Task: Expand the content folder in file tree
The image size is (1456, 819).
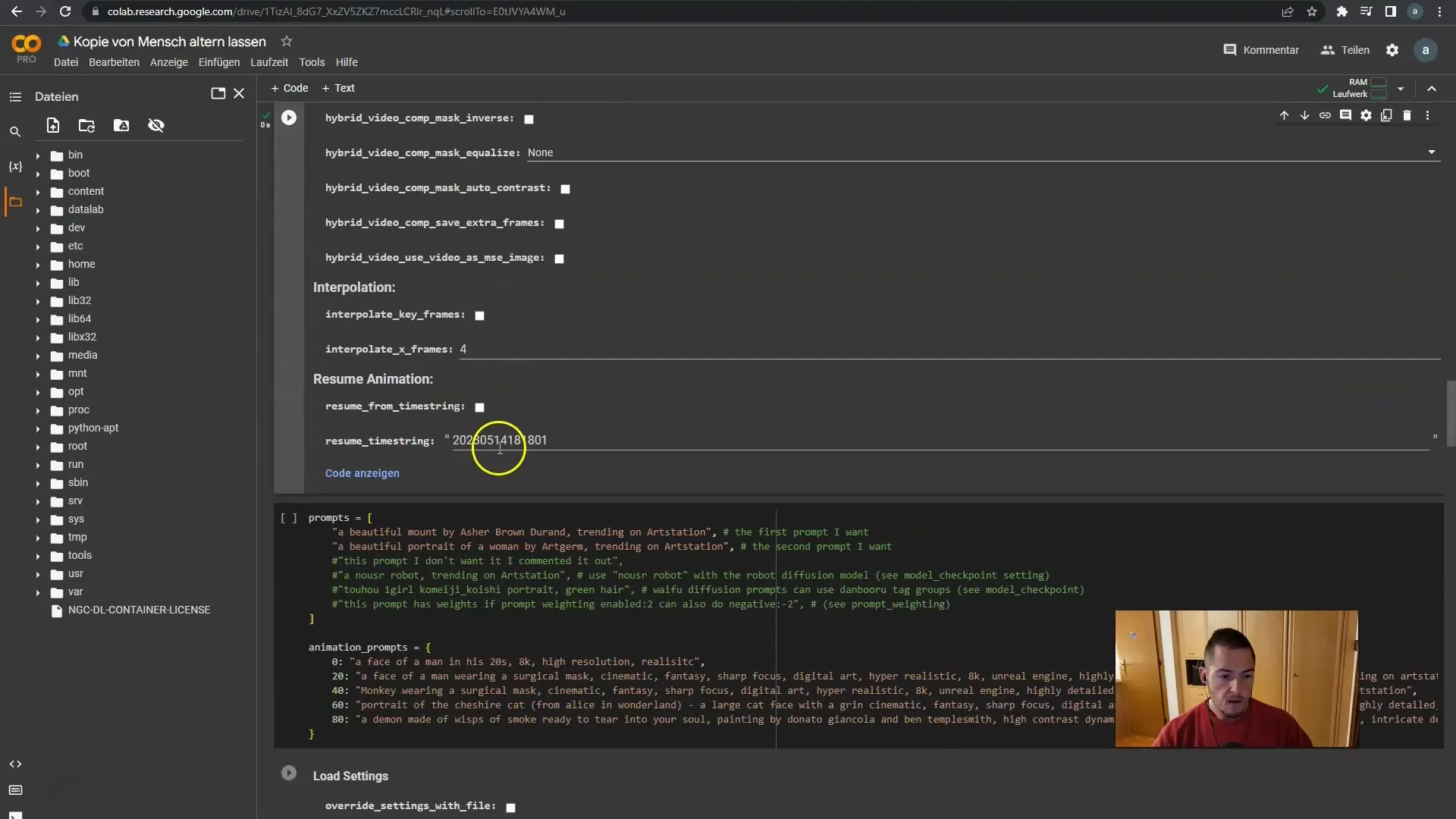Action: click(x=37, y=191)
